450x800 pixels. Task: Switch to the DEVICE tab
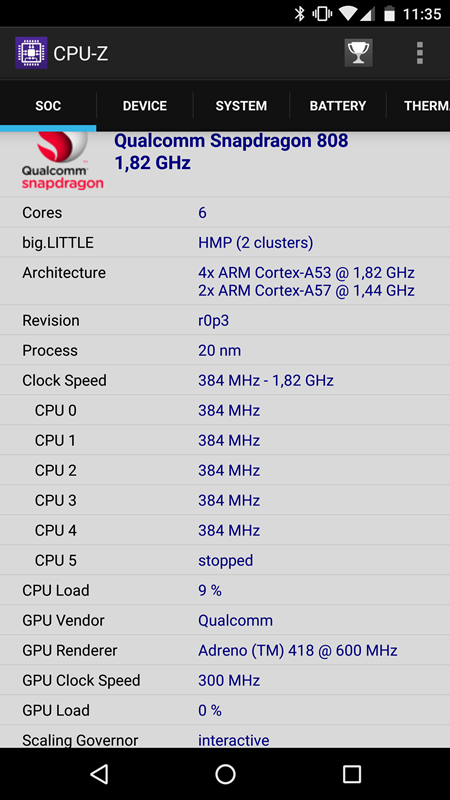pos(144,106)
